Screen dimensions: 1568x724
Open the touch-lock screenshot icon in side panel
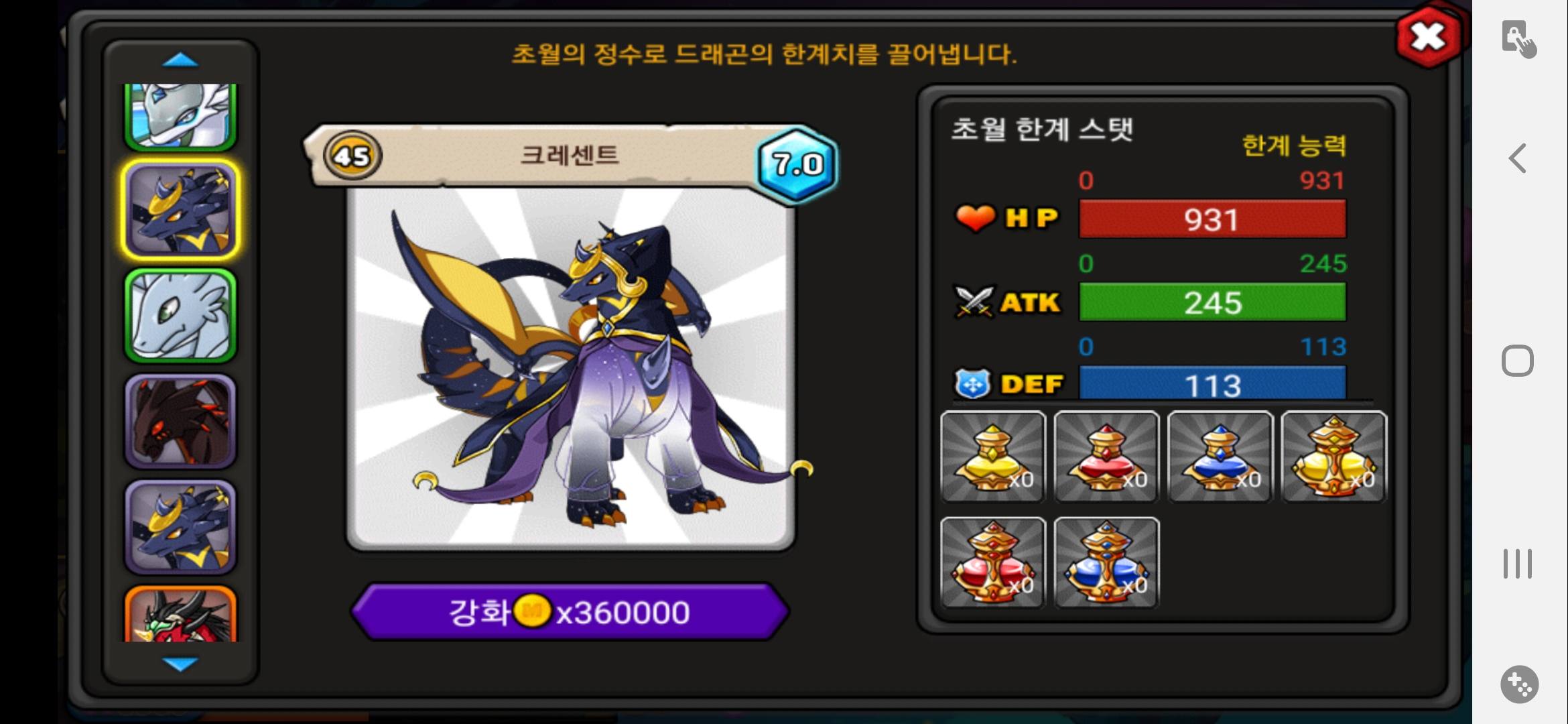1518,39
